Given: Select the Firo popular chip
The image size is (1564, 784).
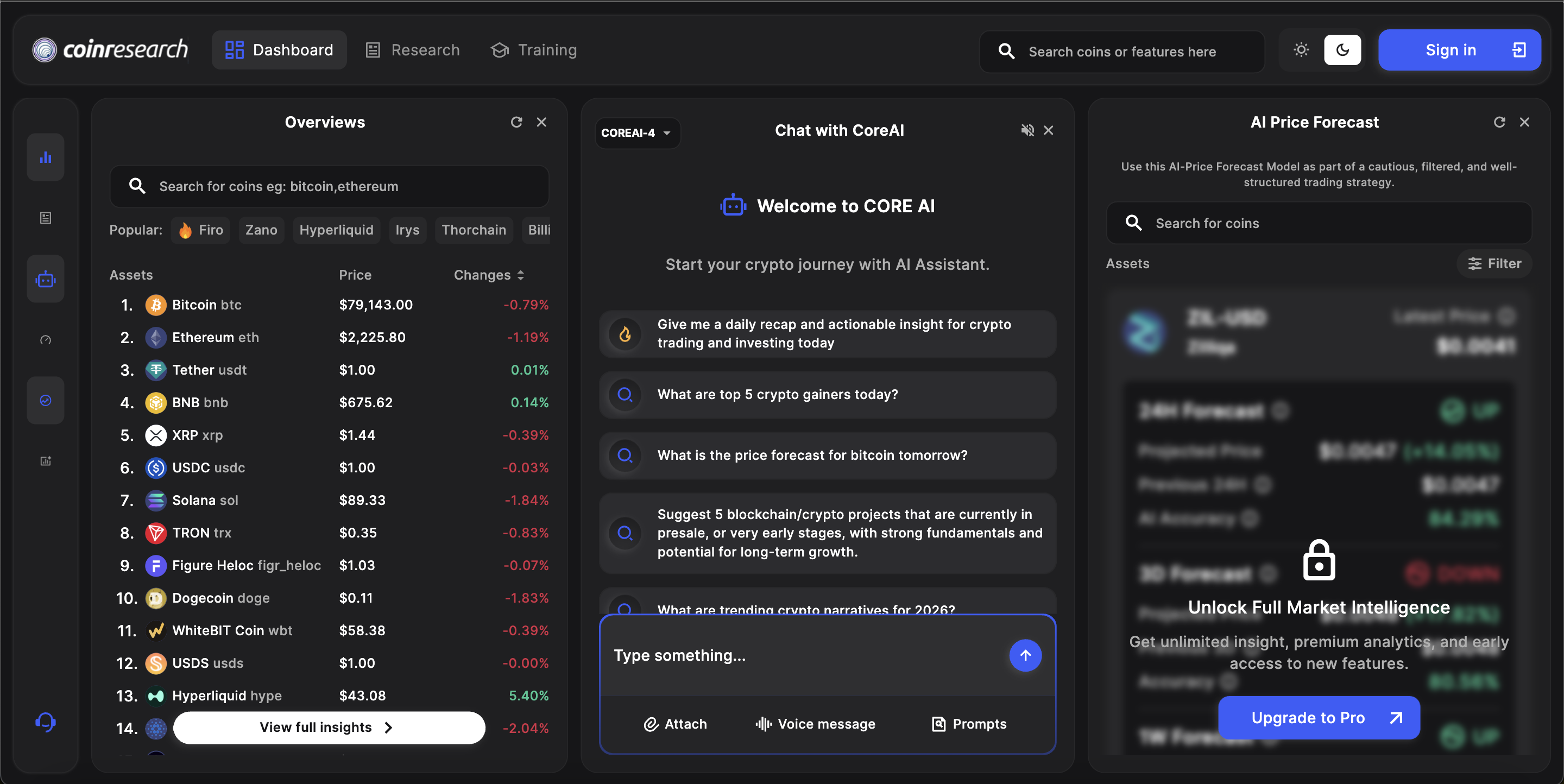Looking at the screenshot, I should [200, 230].
